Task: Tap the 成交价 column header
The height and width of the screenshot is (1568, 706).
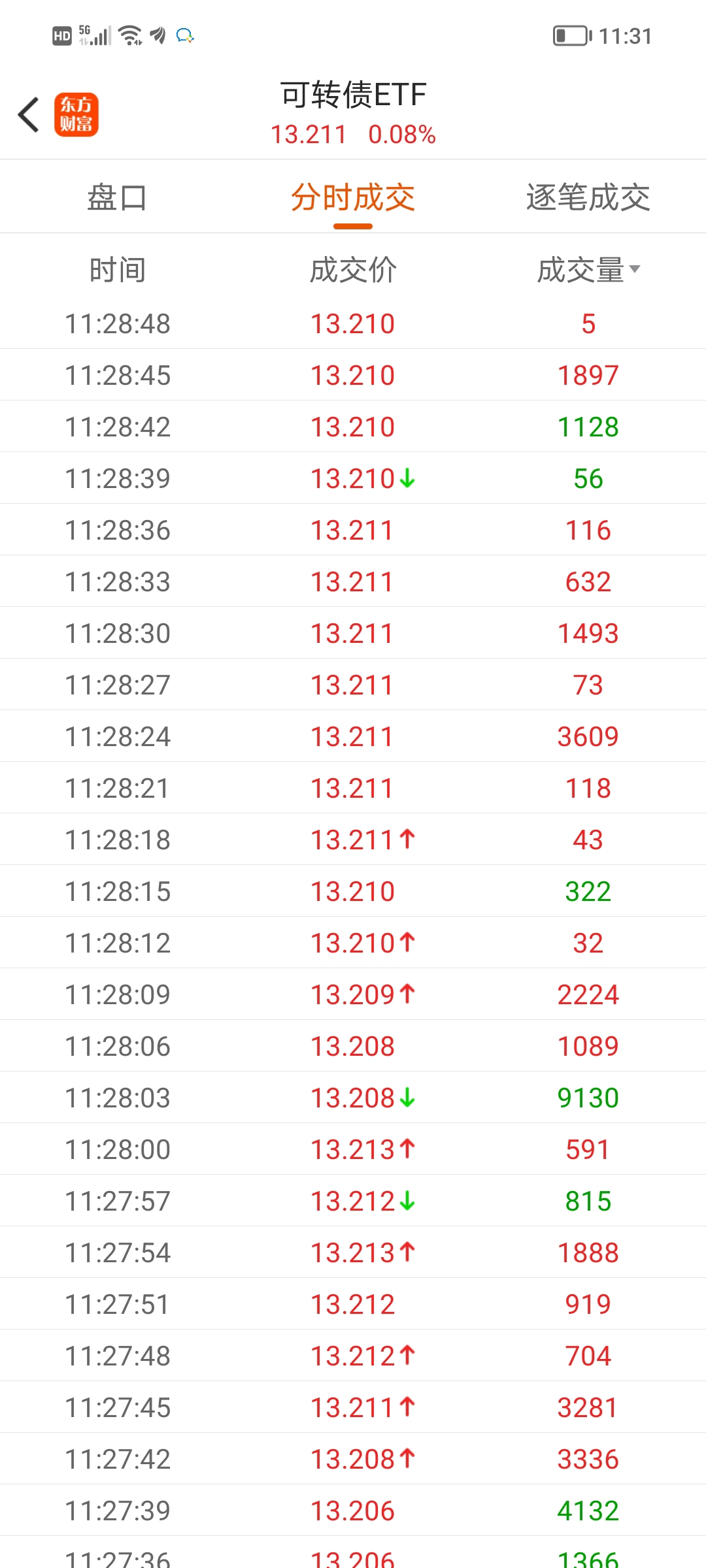Action: [x=353, y=270]
